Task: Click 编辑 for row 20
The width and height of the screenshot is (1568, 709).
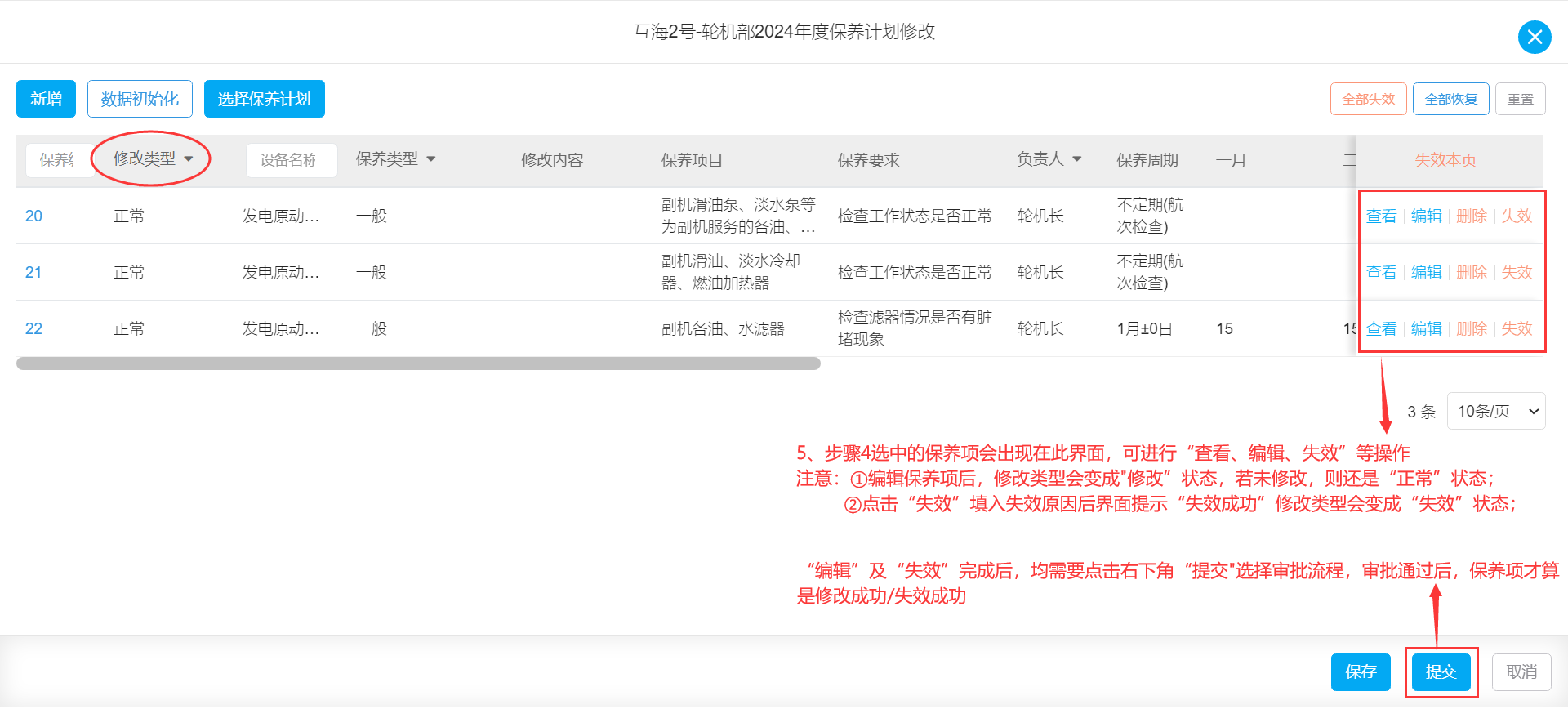Action: (1427, 216)
